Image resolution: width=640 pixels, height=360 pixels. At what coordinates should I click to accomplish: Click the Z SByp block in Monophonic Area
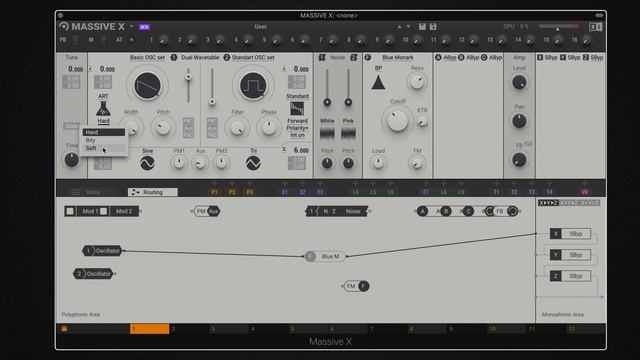coord(570,276)
